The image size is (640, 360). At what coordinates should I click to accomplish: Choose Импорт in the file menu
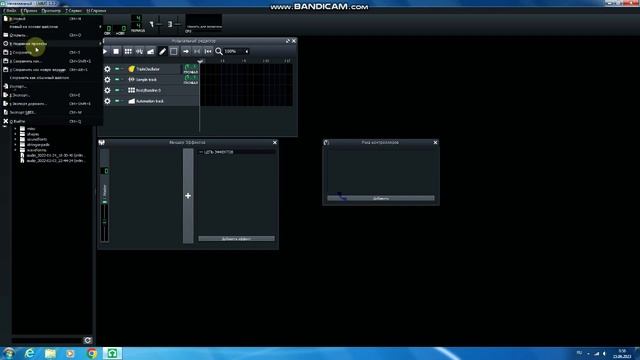click(52, 87)
